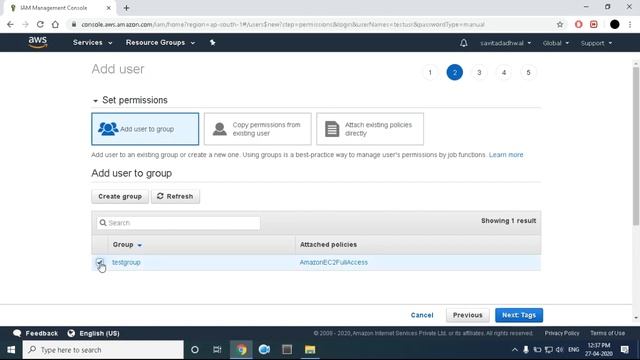Go to wizard step 1
Screen dimensions: 640x360
430,73
